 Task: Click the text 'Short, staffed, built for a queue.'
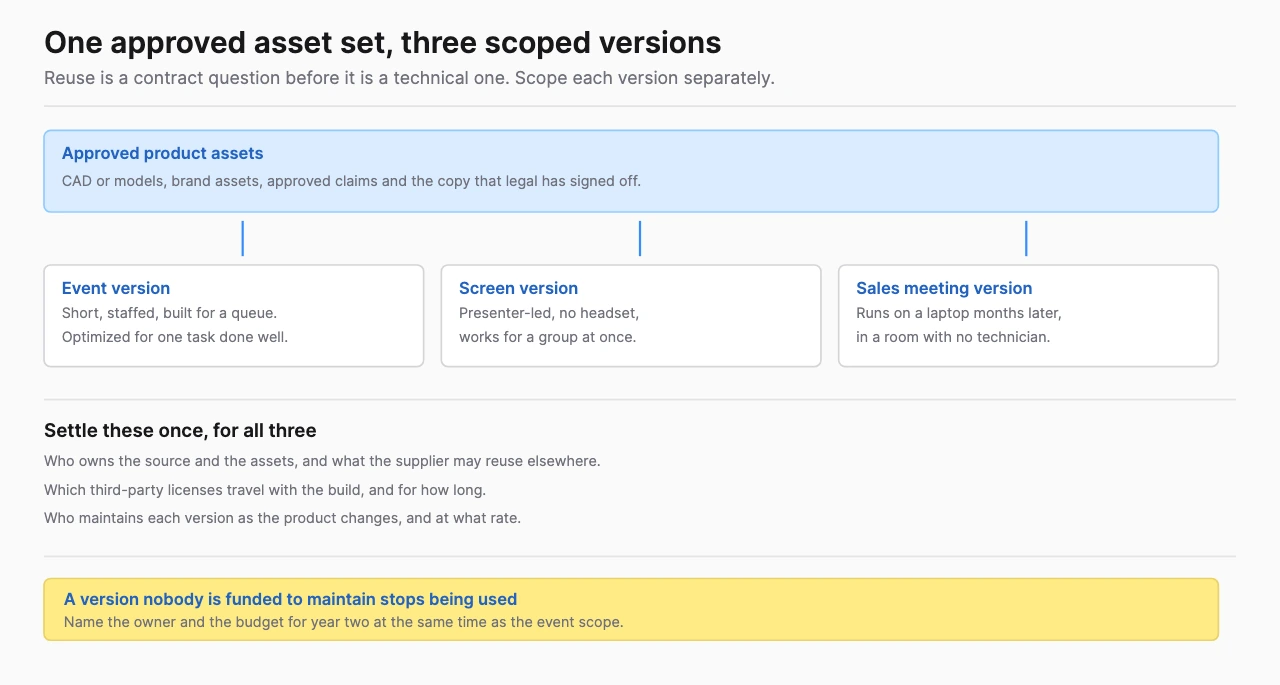pyautogui.click(x=169, y=313)
